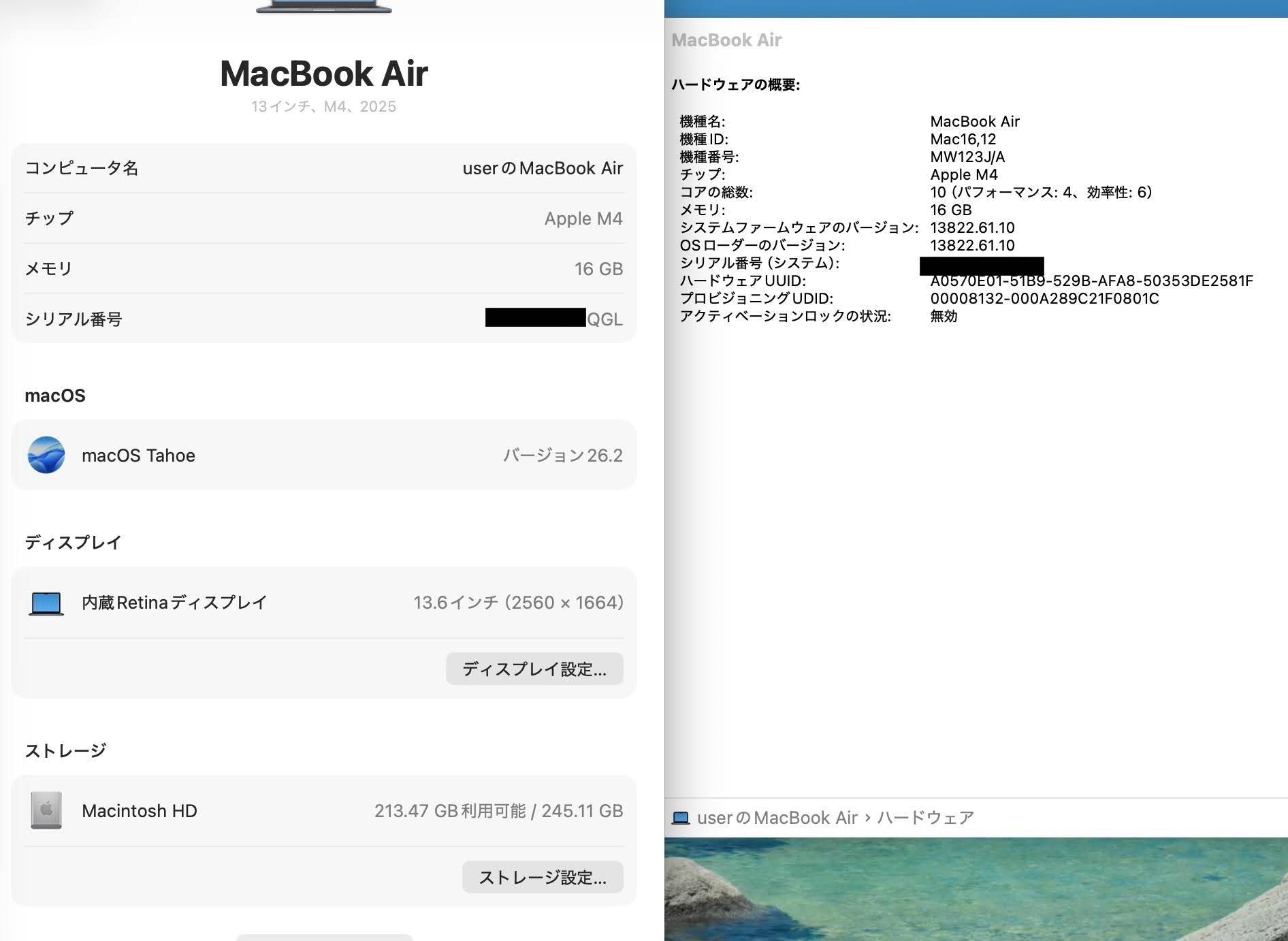Click the macOS Tahoe icon
1288x941 pixels.
(46, 455)
